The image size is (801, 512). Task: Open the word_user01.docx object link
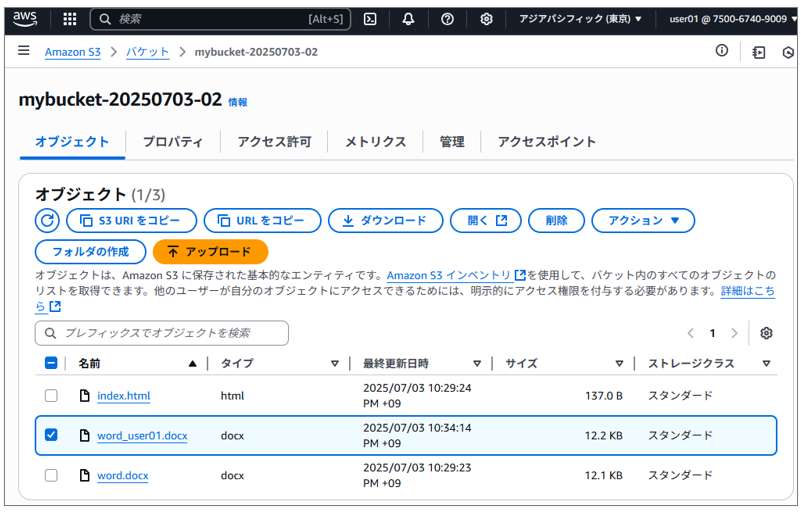click(142, 435)
